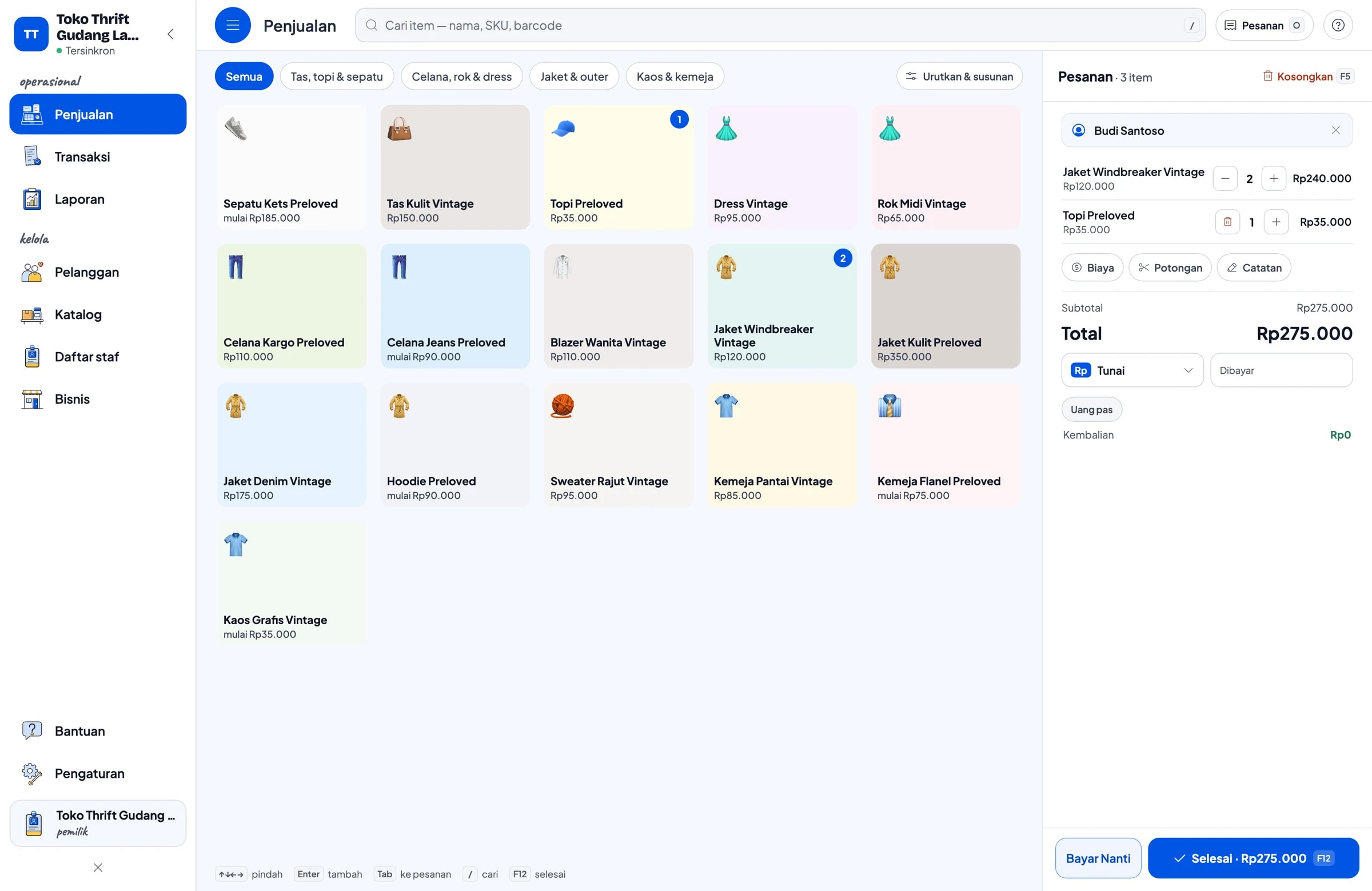
Task: Remove customer Budi Santoso
Action: [x=1335, y=130]
